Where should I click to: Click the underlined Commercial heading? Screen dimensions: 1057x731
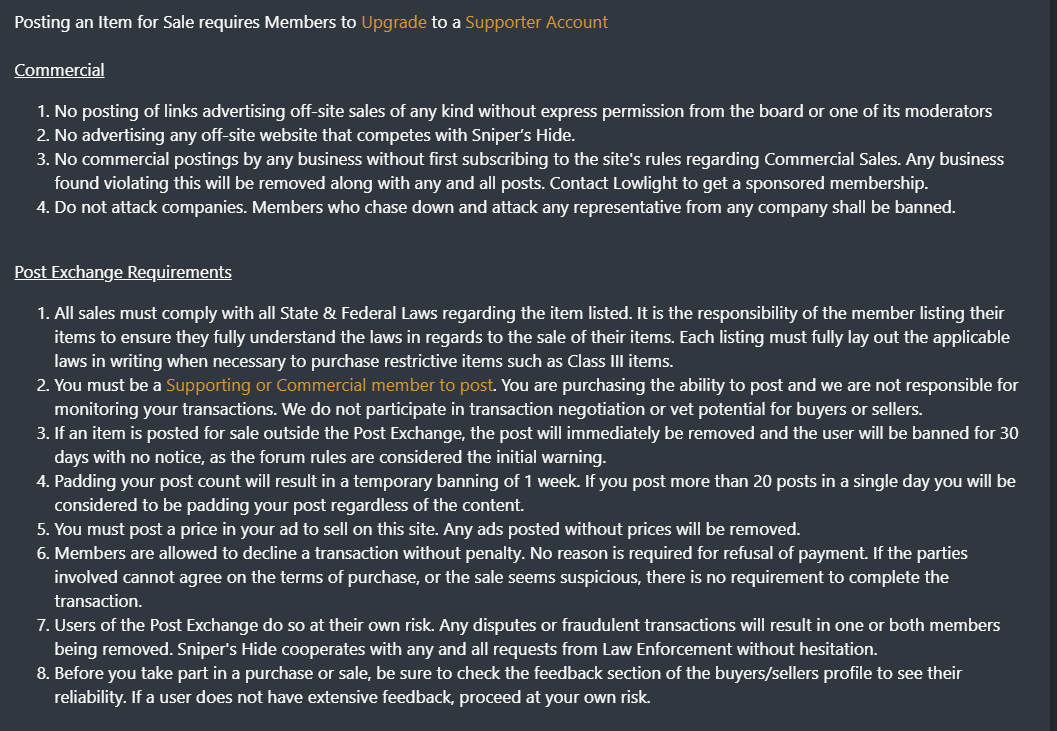click(59, 70)
